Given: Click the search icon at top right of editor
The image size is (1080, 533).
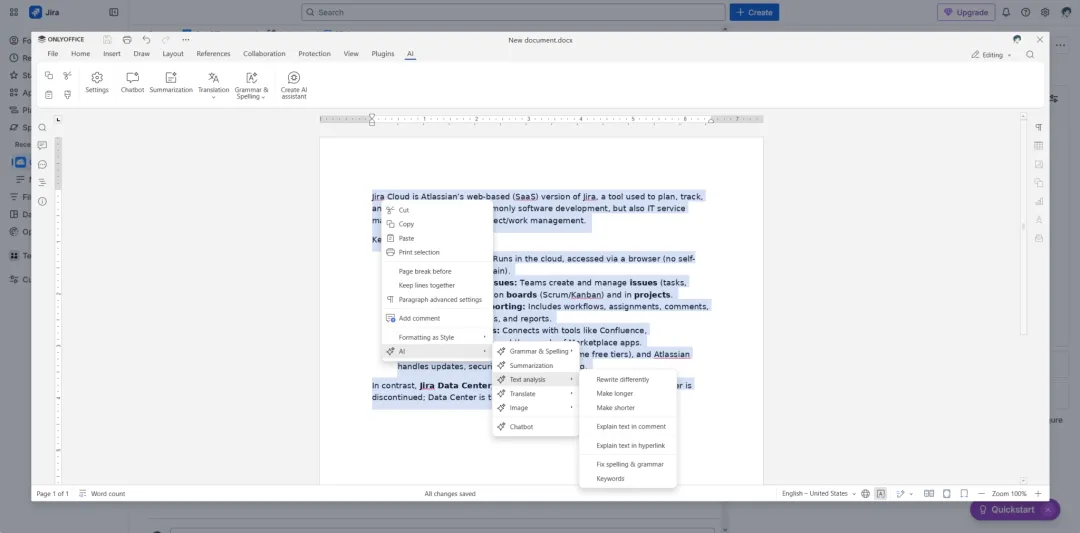Looking at the screenshot, I should point(1030,54).
